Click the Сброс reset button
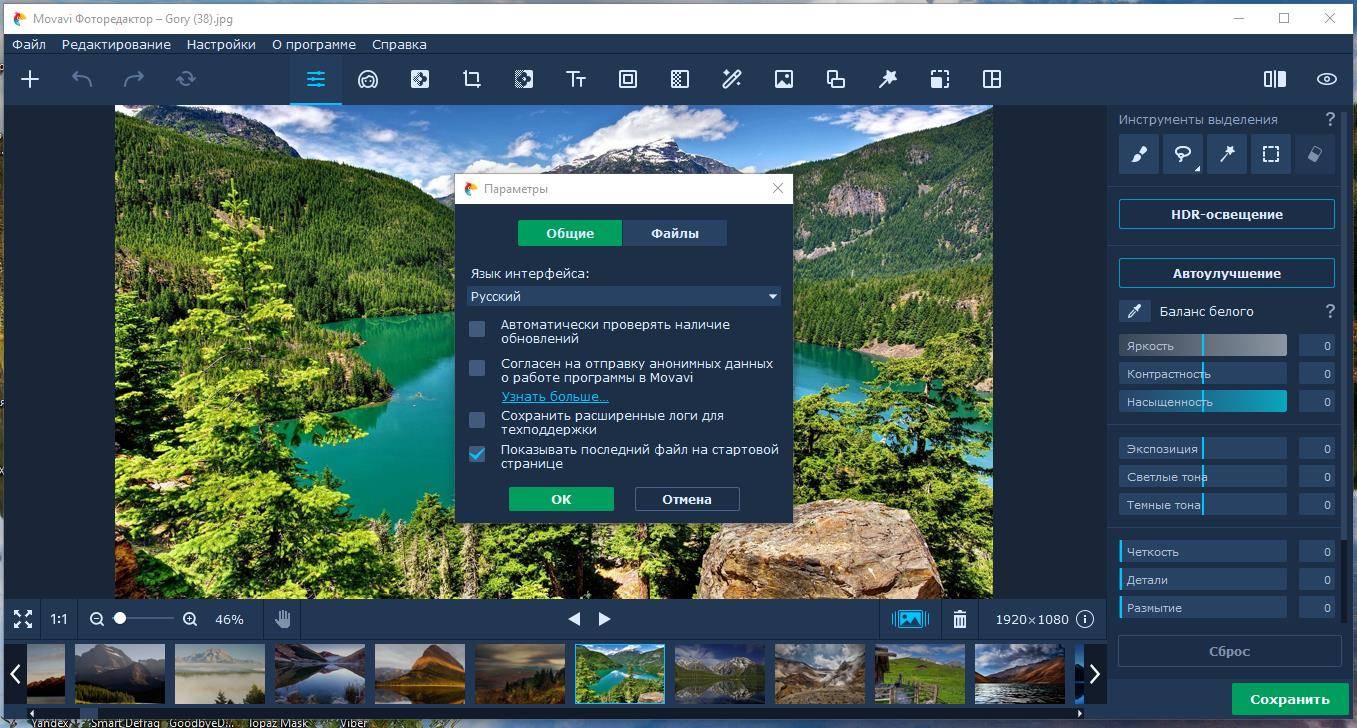 pyautogui.click(x=1229, y=651)
